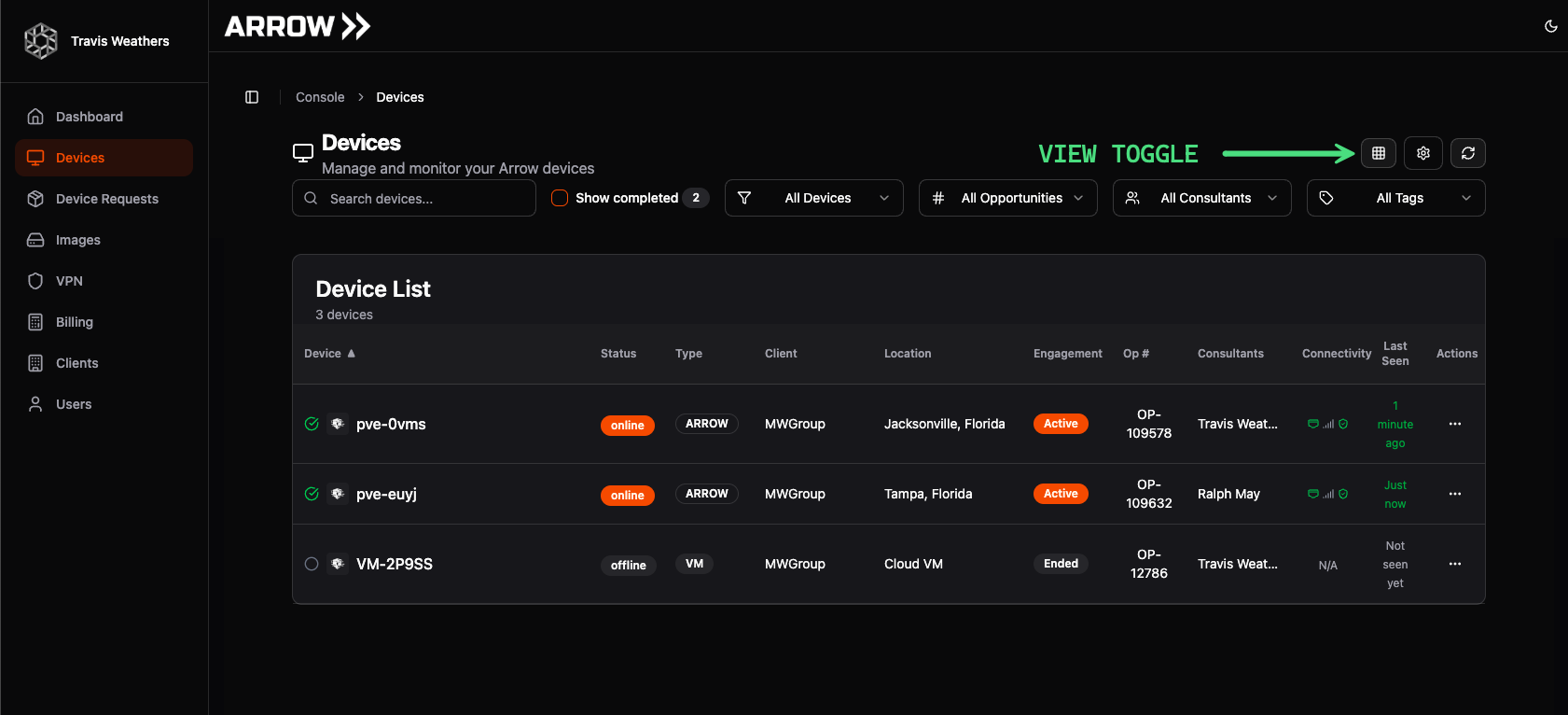The image size is (1568, 715).
Task: Open VPN in the sidebar
Action: click(x=104, y=281)
